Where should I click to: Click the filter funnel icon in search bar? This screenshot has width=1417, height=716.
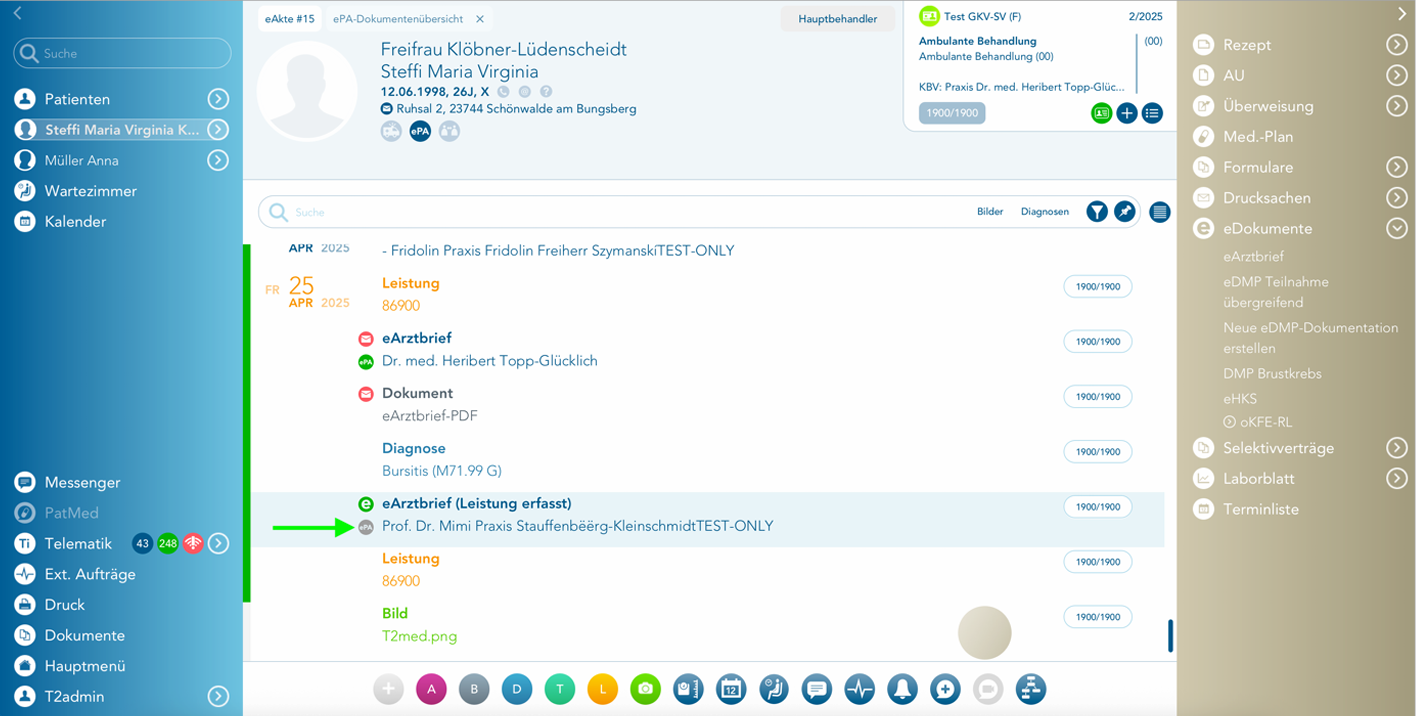click(1097, 212)
